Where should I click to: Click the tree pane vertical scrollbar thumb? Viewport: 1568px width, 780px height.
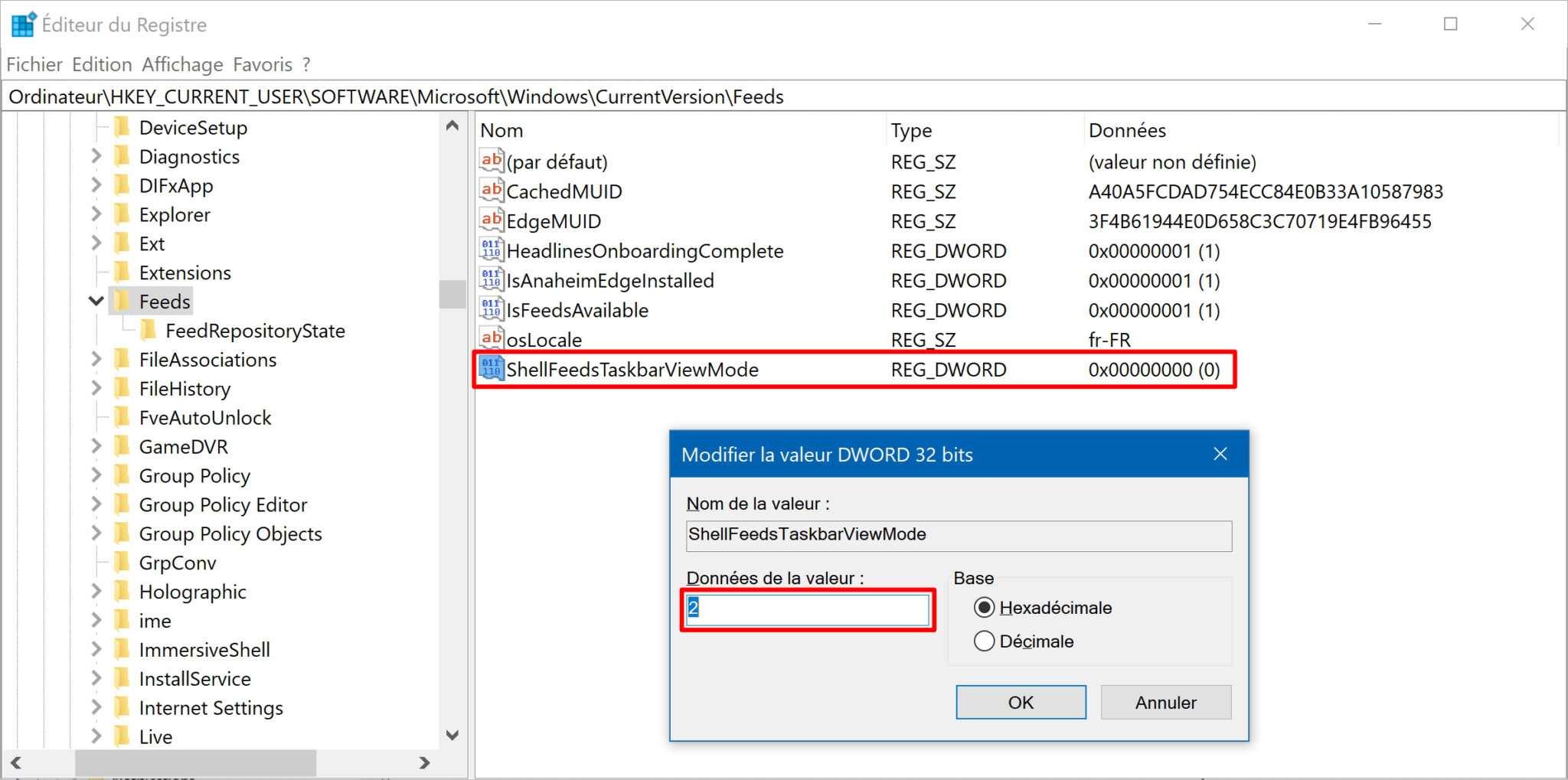coord(452,295)
